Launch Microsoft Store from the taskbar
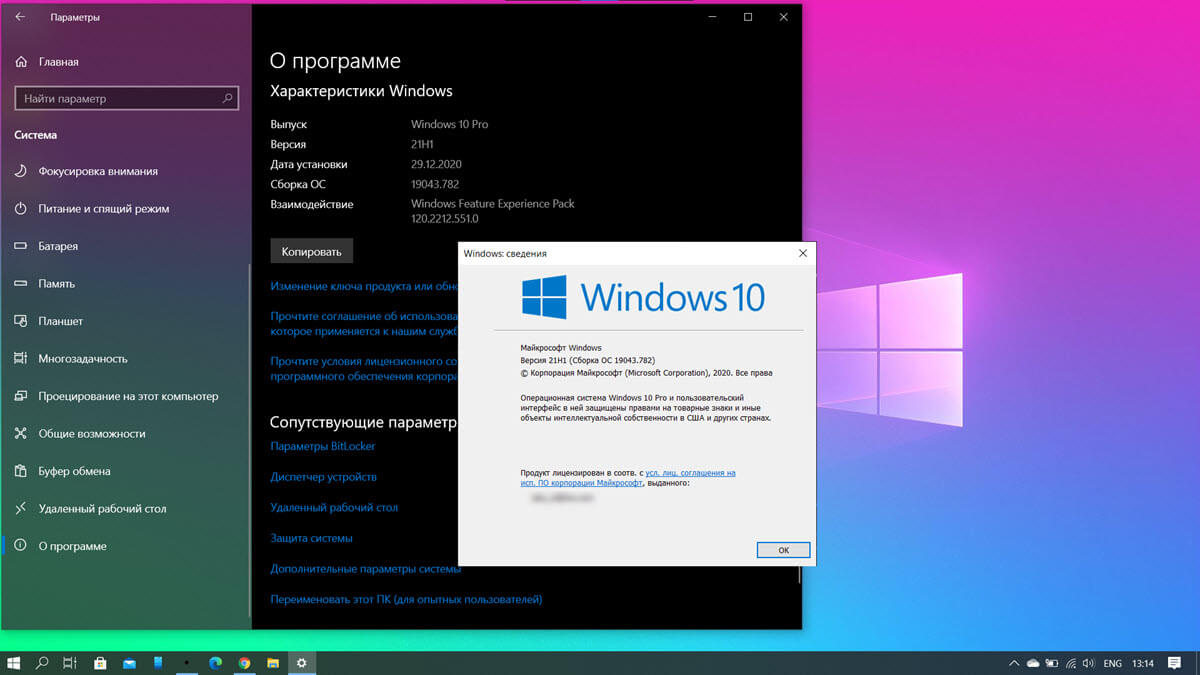1200x675 pixels. [x=100, y=663]
